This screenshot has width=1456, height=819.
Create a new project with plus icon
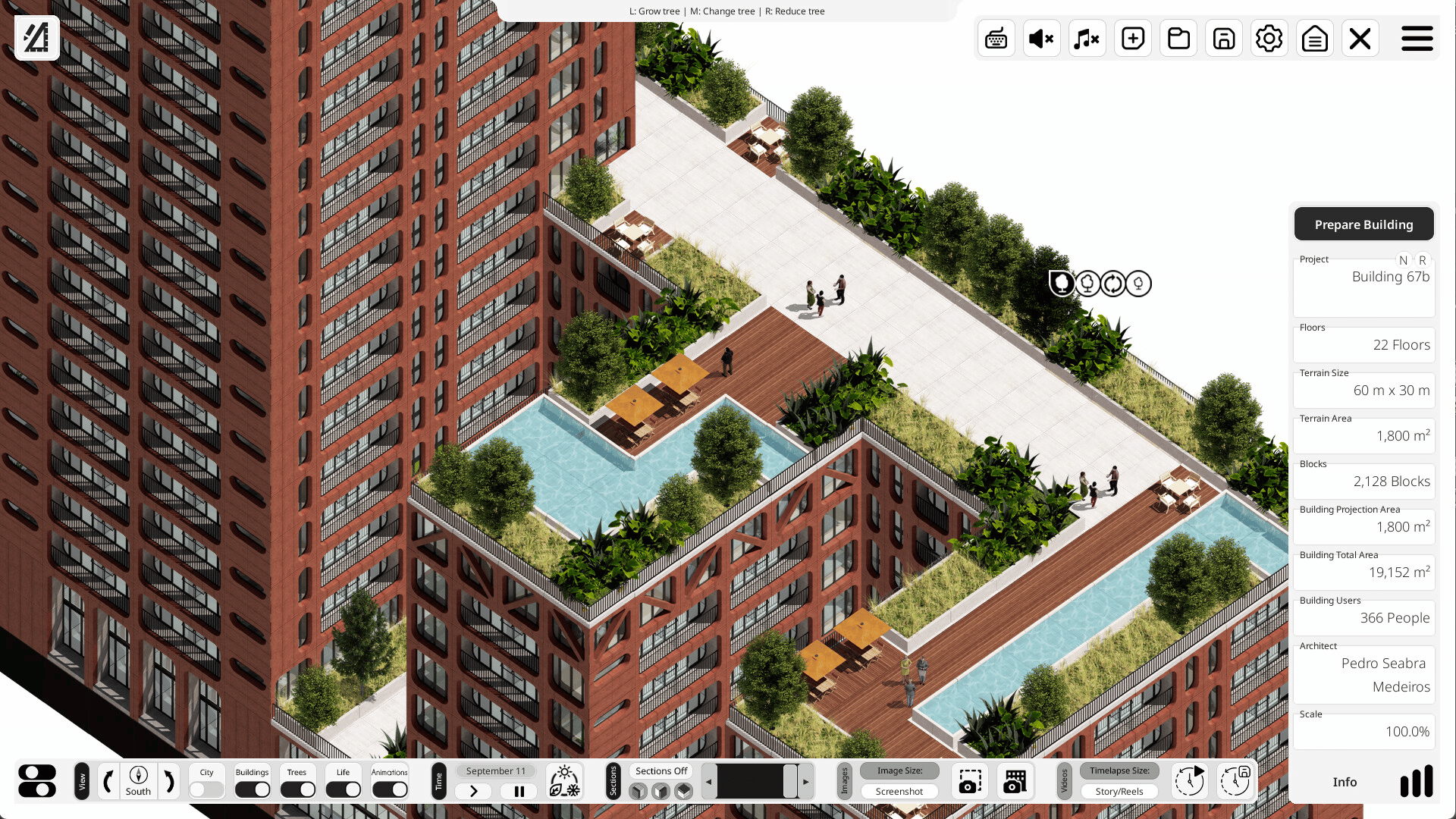tap(1132, 38)
